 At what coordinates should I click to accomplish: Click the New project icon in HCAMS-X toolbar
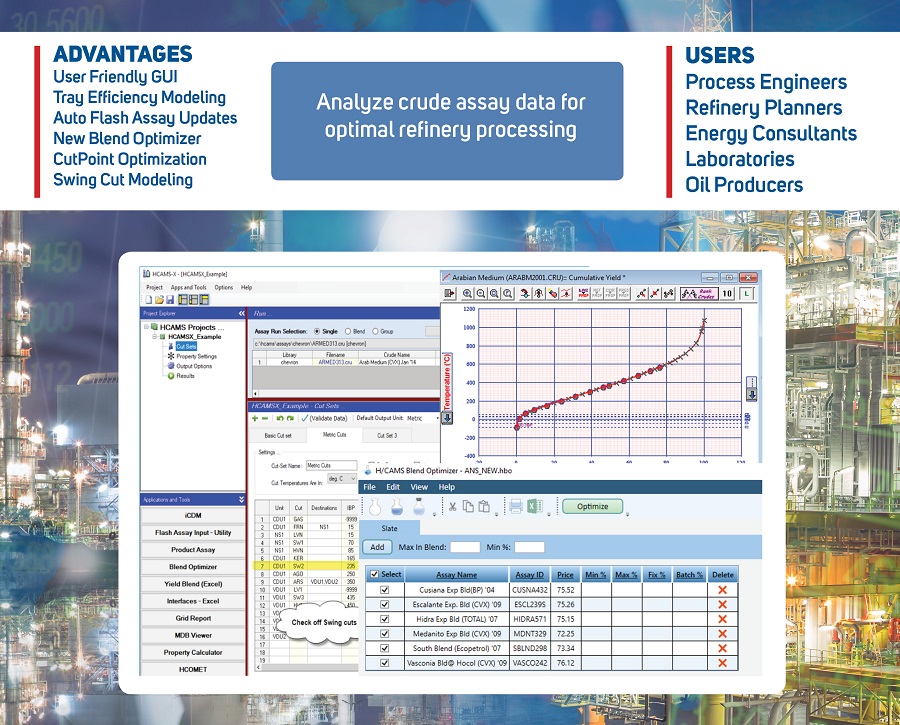(149, 300)
